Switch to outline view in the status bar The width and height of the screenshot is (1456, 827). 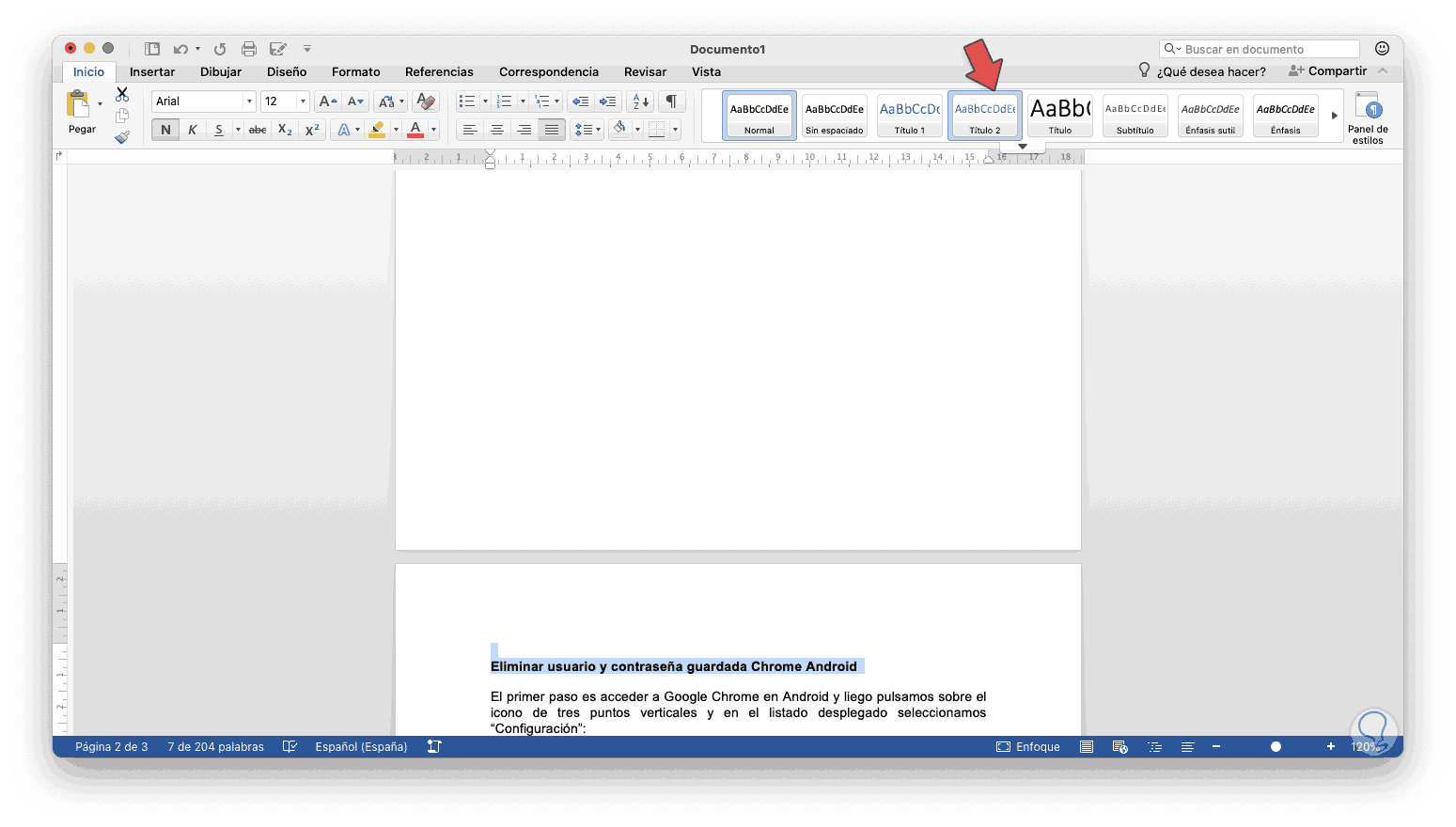click(1155, 747)
